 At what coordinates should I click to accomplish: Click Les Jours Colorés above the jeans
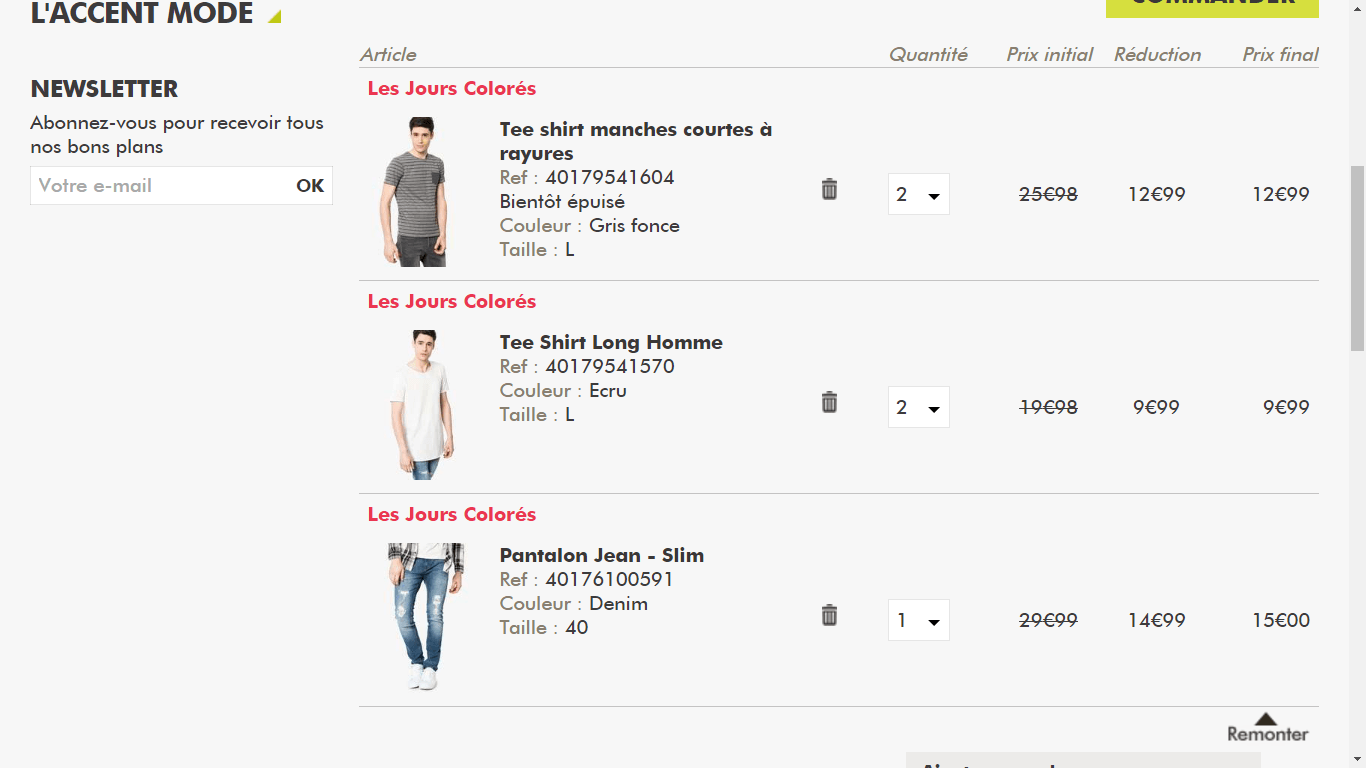(452, 514)
